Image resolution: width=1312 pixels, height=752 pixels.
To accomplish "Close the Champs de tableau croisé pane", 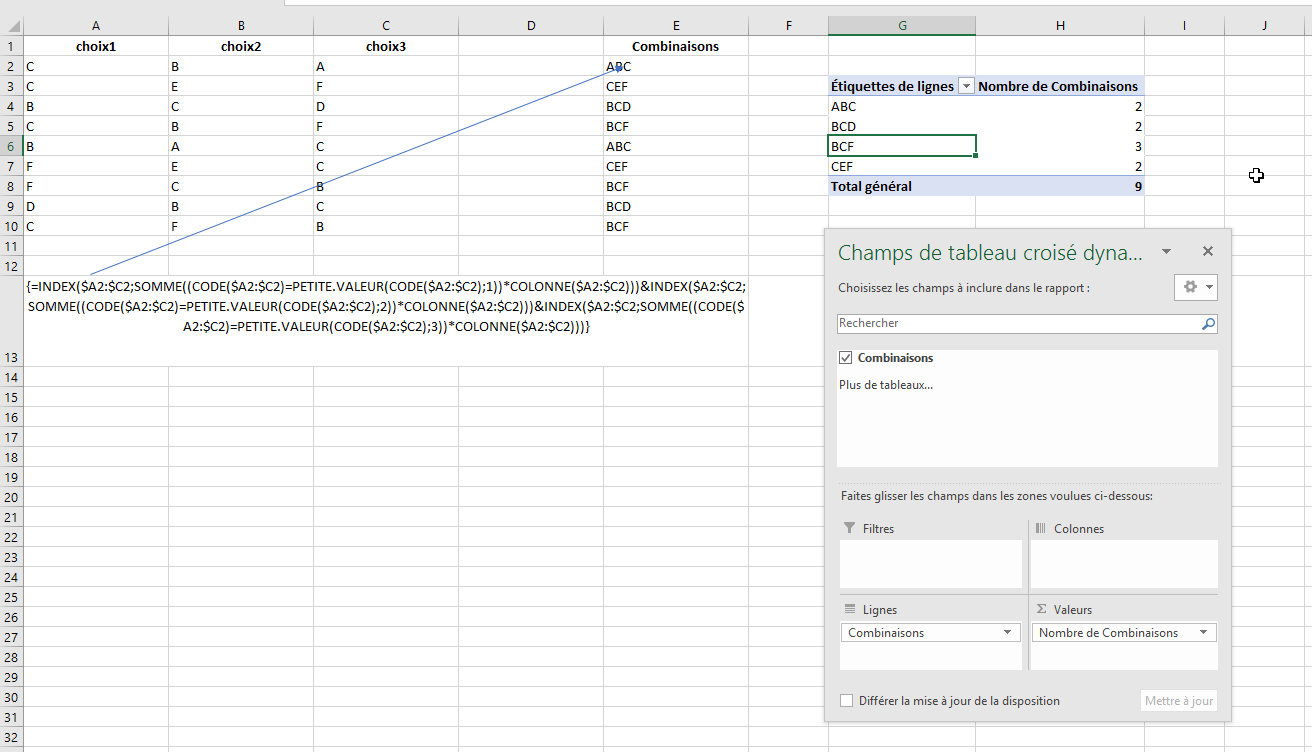I will pyautogui.click(x=1207, y=252).
